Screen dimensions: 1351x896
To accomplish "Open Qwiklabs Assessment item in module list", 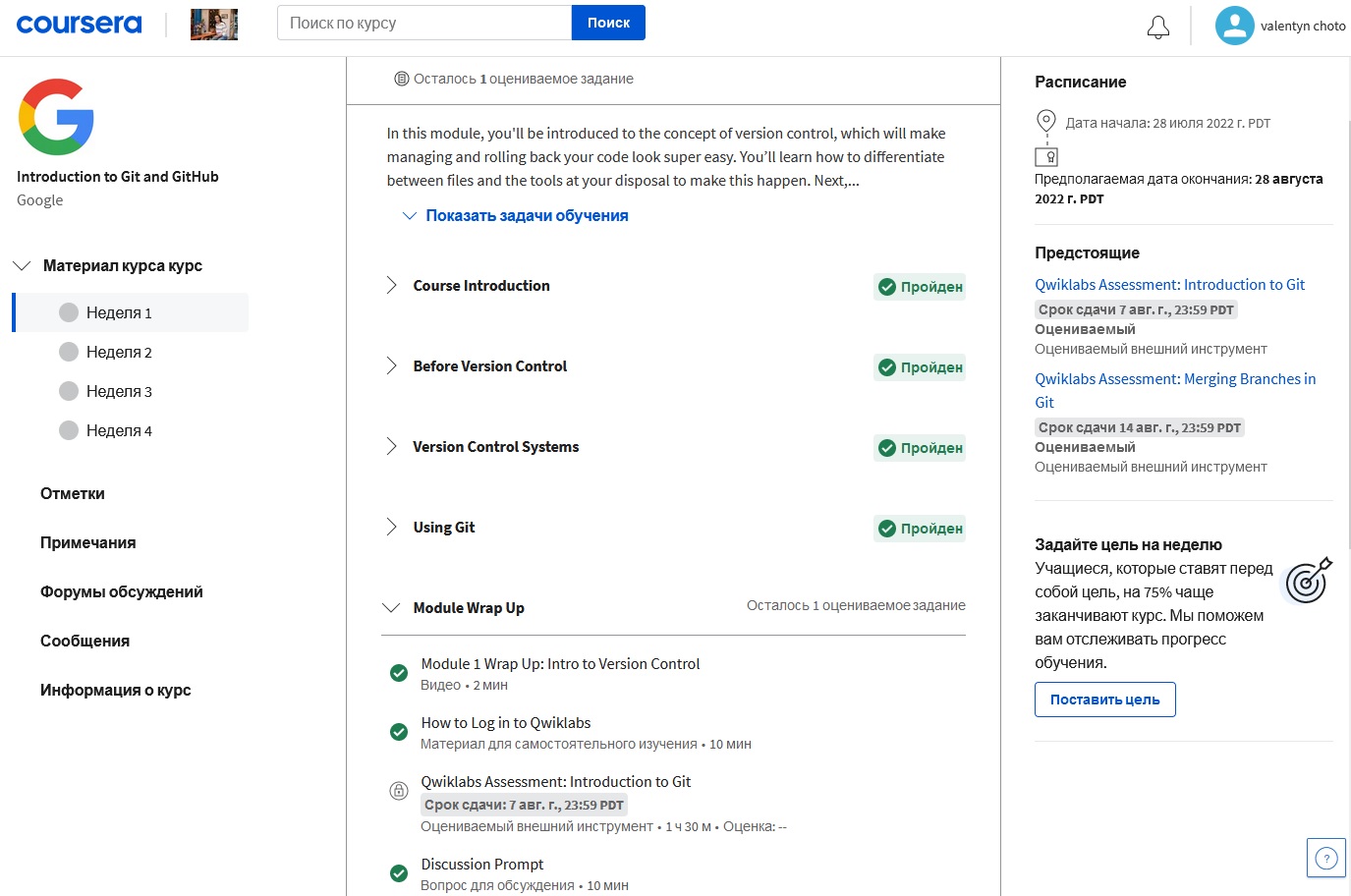I will [556, 782].
